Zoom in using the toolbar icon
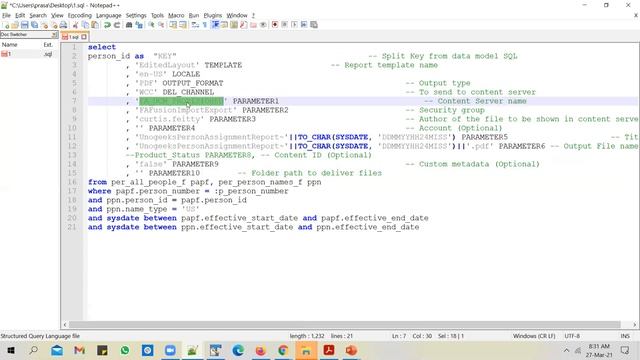 click(152, 25)
